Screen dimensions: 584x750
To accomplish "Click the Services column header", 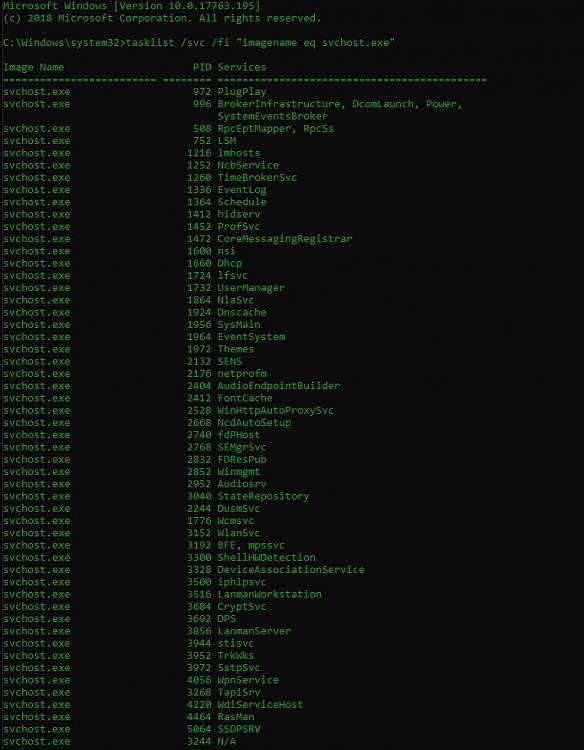I will [242, 67].
